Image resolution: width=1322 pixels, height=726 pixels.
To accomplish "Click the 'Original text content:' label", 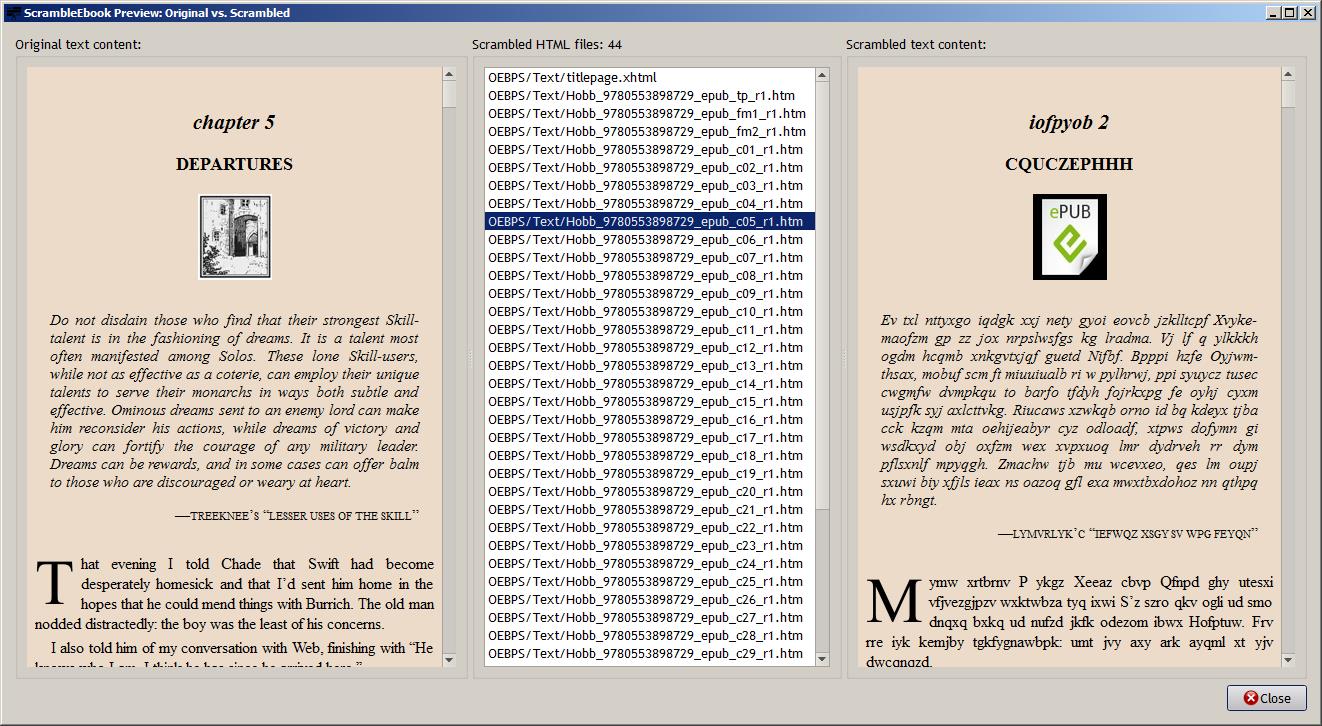I will [78, 44].
